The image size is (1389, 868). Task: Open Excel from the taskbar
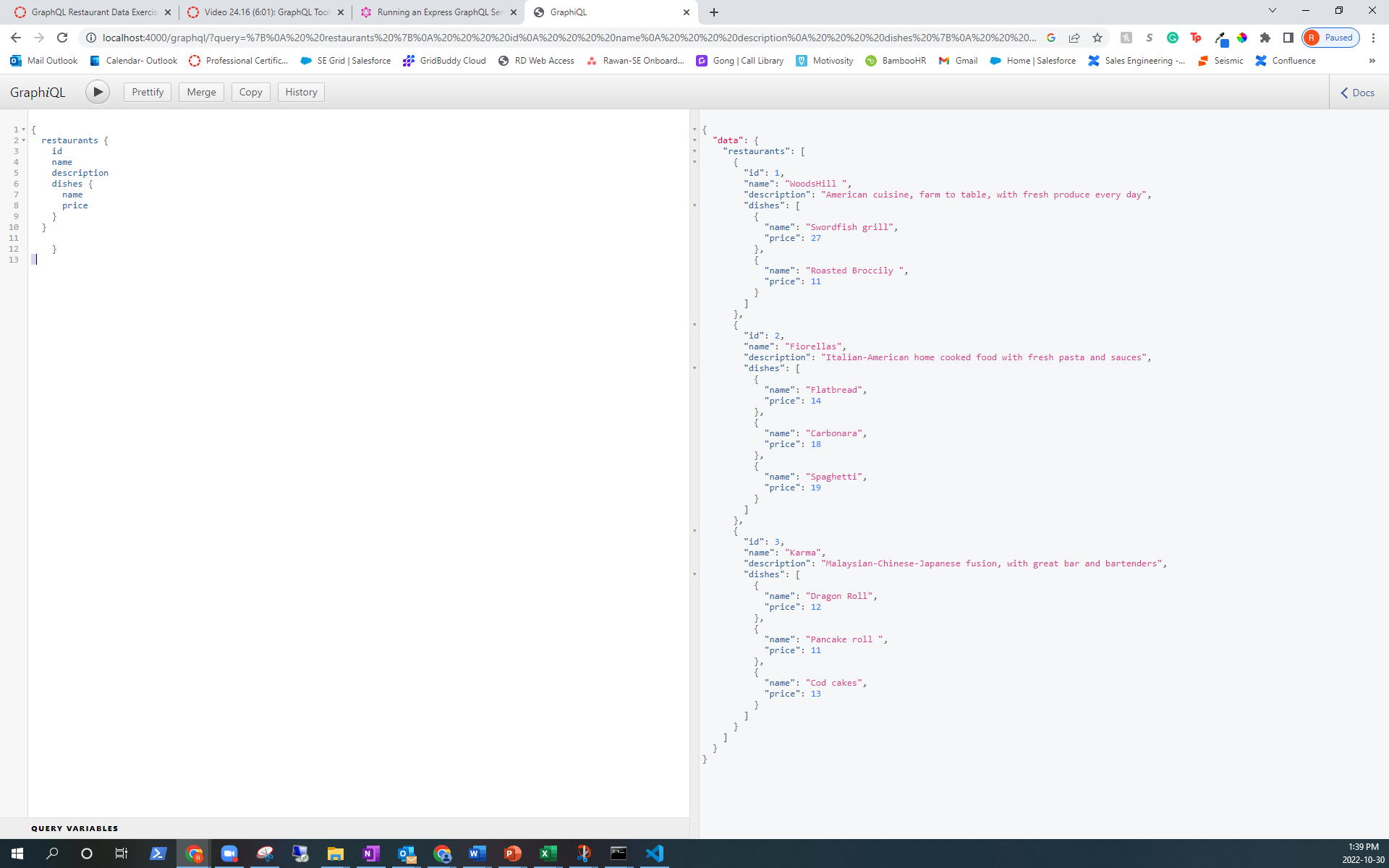(x=548, y=854)
